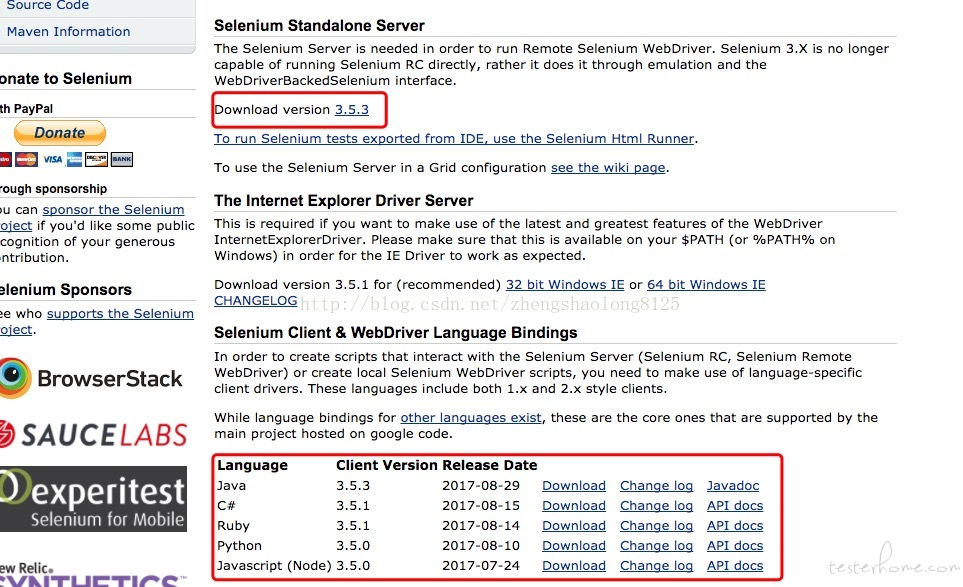This screenshot has width=963, height=587.
Task: Open the 'other languages exist' link
Action: (471, 418)
